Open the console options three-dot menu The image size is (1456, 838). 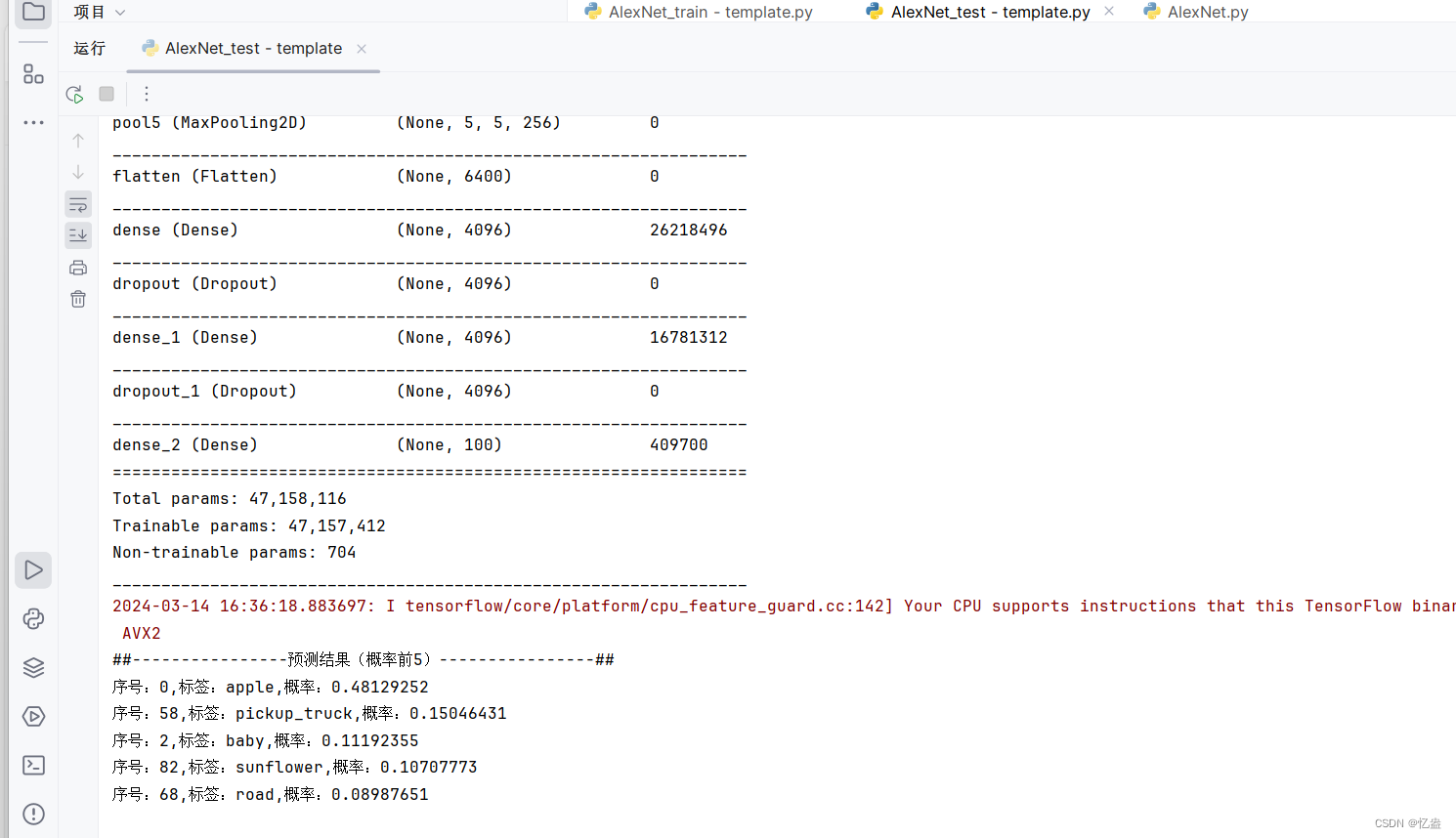[146, 94]
